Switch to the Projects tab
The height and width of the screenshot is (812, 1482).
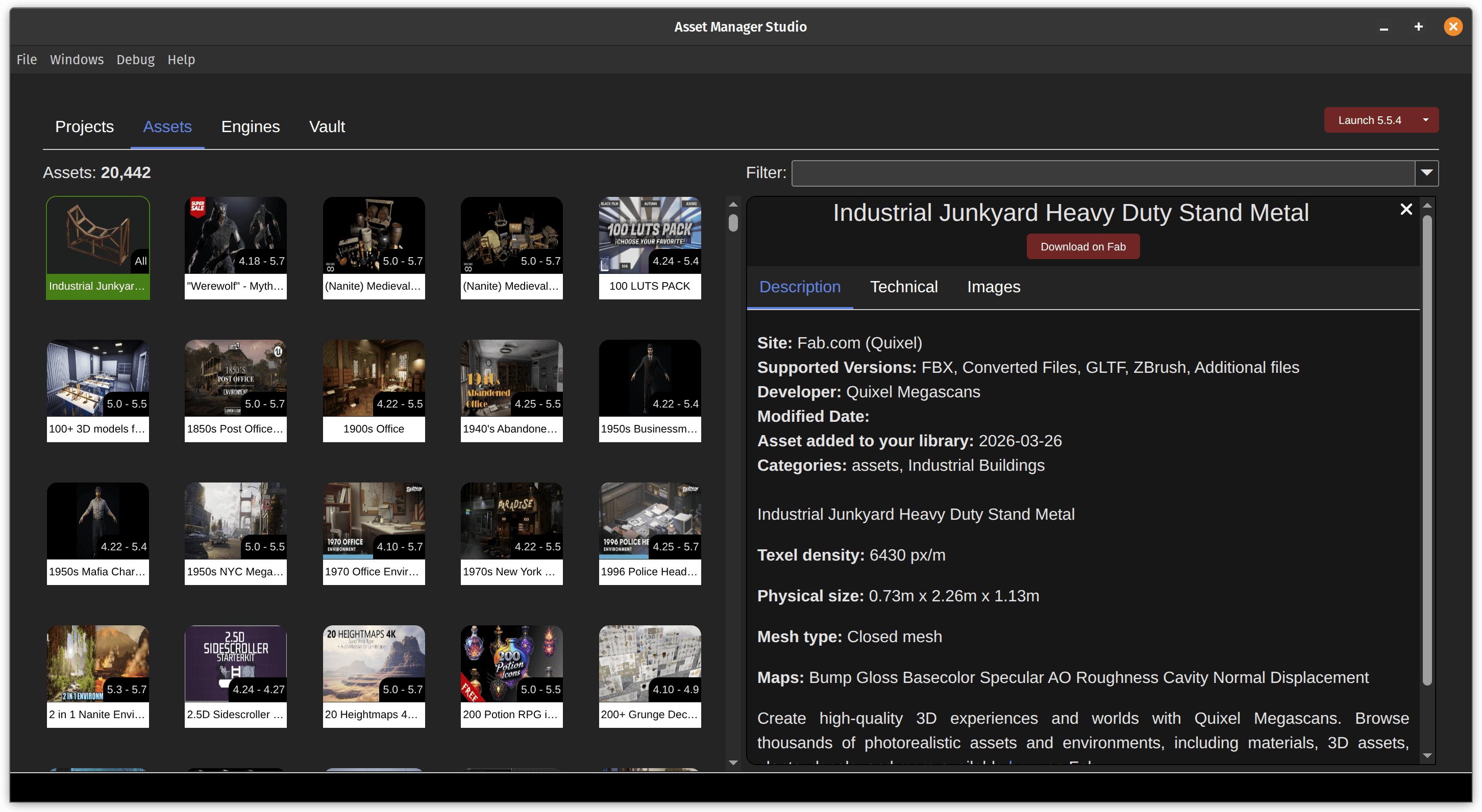[x=85, y=126]
